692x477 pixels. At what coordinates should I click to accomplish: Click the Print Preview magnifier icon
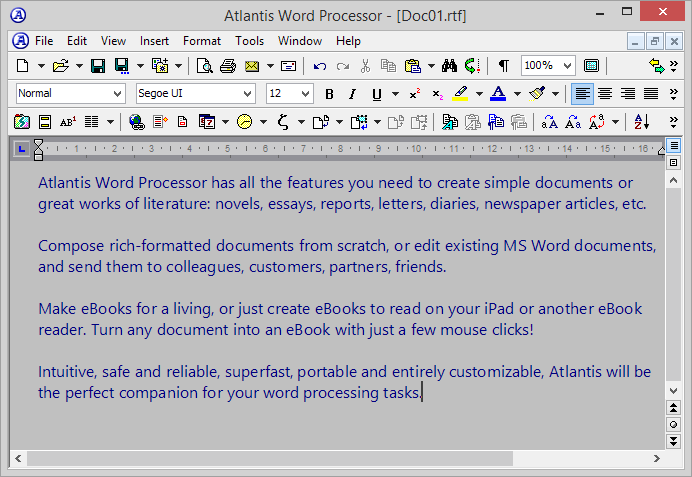[x=205, y=66]
